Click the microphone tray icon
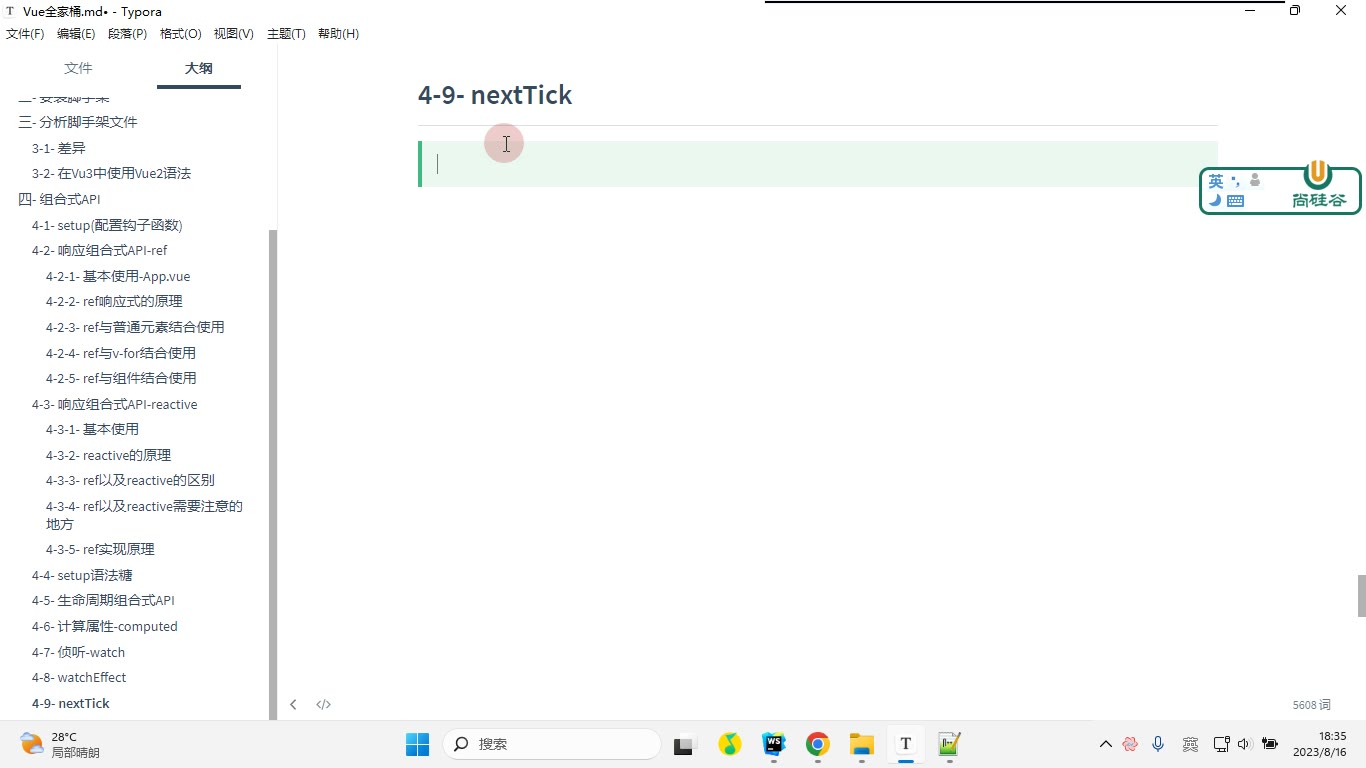The height and width of the screenshot is (768, 1366). (1158, 744)
